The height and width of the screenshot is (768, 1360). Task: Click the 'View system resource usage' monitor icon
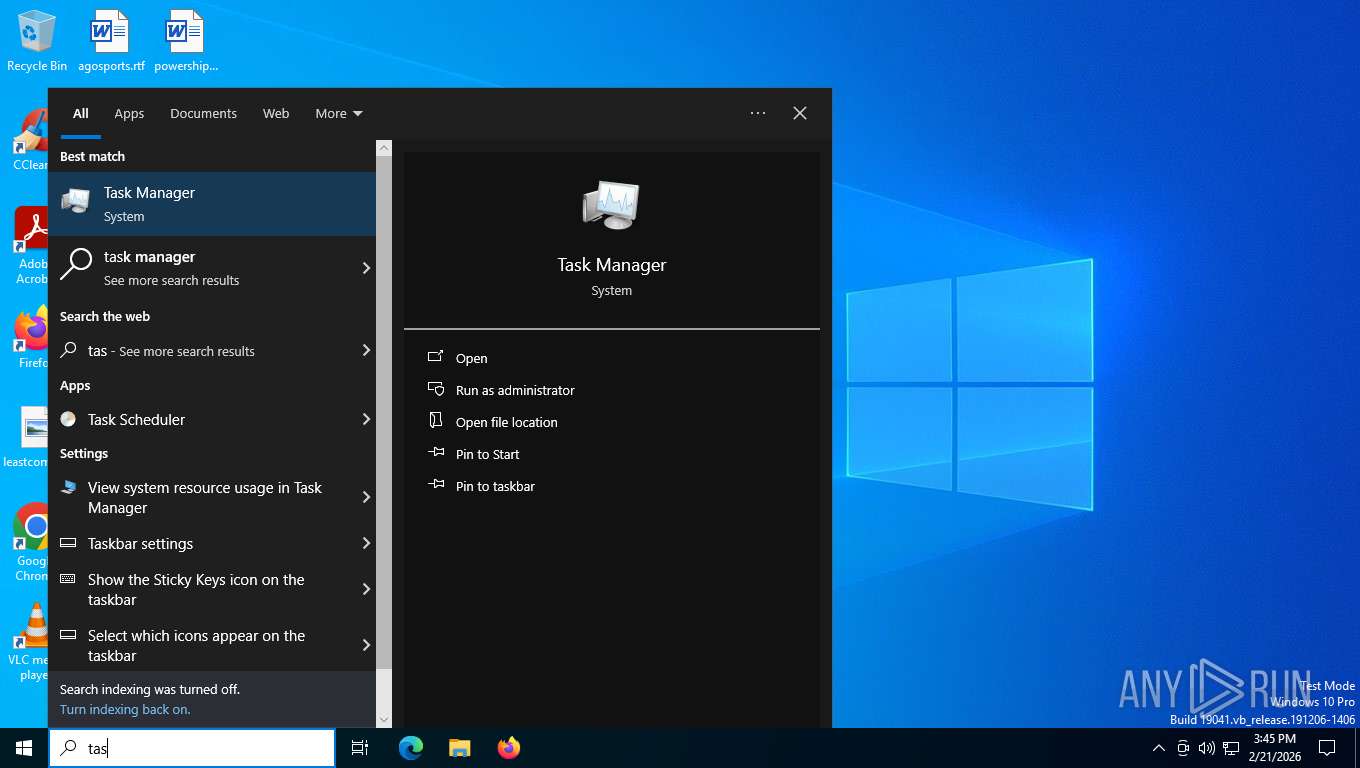[68, 488]
